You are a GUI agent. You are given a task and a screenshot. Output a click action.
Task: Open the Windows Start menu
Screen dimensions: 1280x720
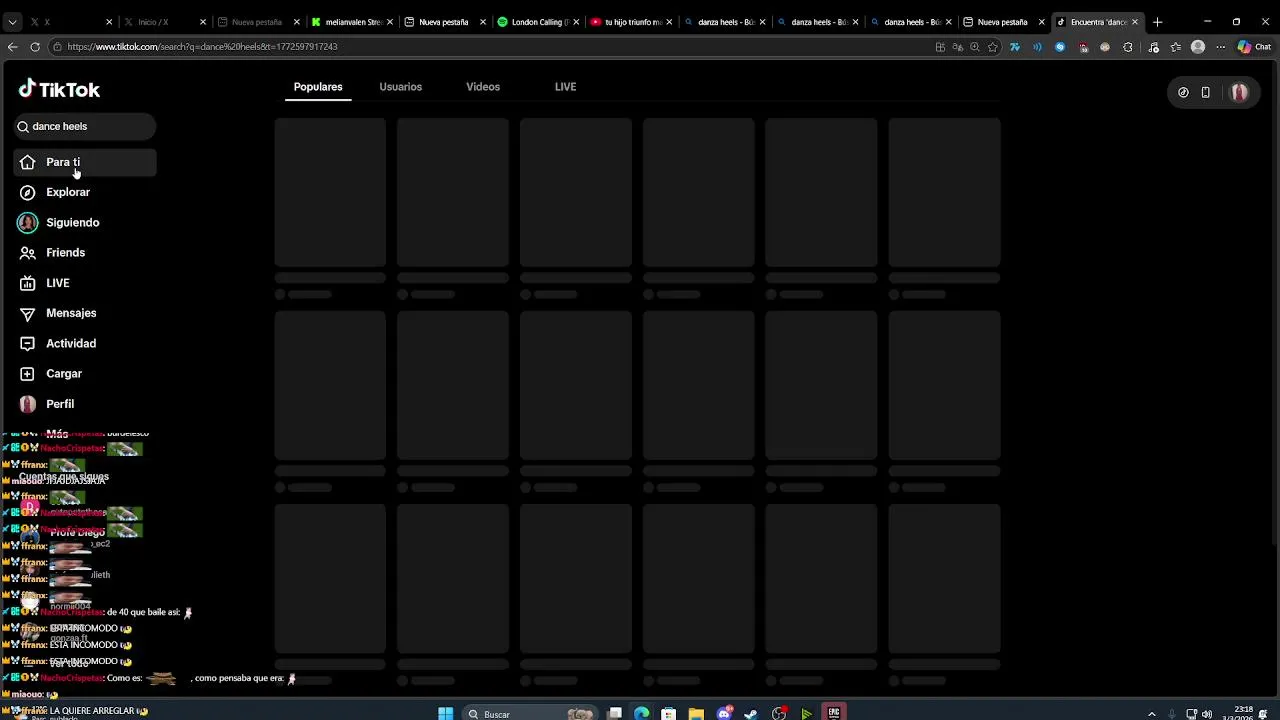coord(445,713)
